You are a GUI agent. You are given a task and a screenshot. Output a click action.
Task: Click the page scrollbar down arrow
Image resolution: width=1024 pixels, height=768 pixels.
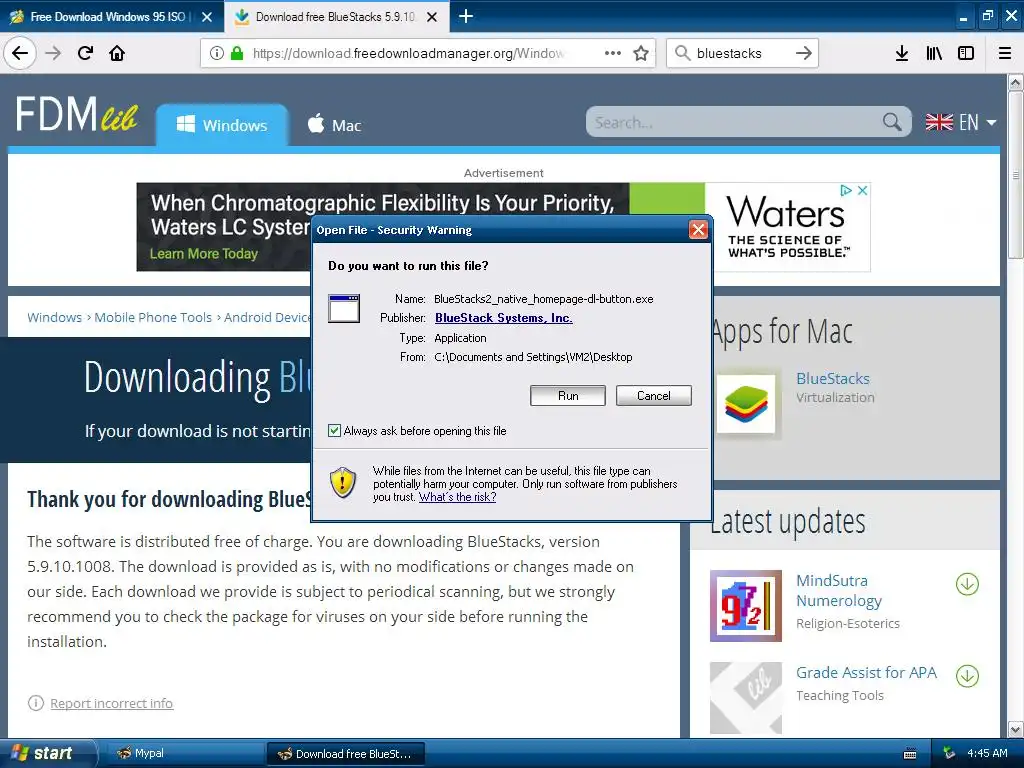[x=1015, y=729]
